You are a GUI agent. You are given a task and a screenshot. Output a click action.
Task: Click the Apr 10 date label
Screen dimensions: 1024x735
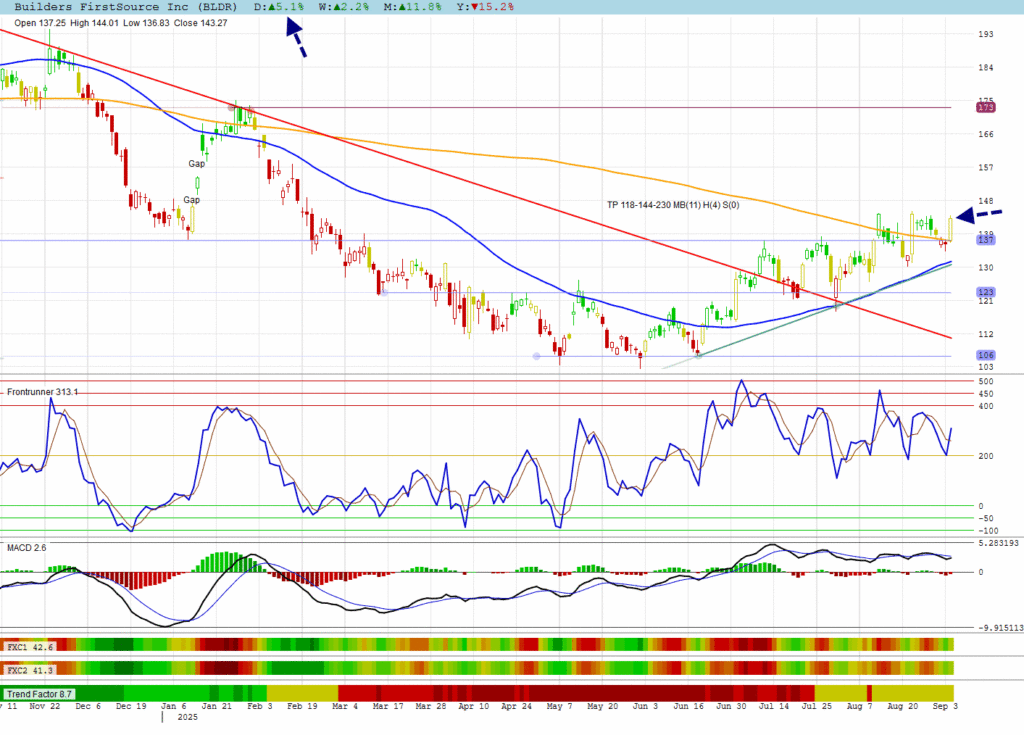coord(473,706)
